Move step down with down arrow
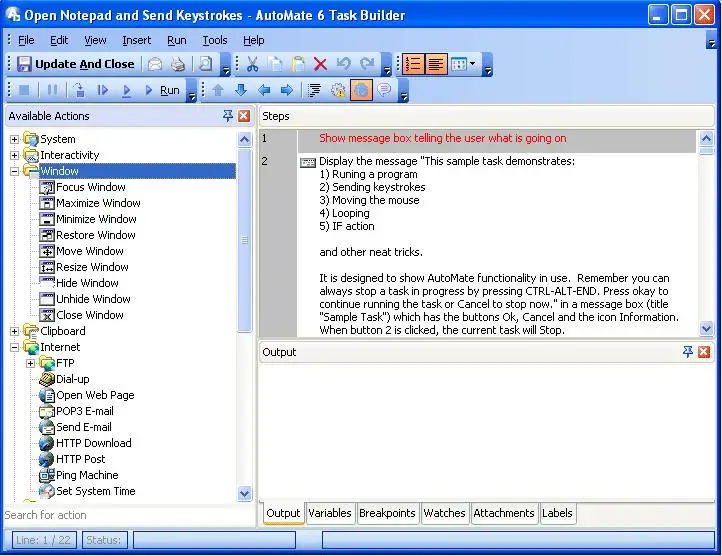This screenshot has height=556, width=722. 241,90
